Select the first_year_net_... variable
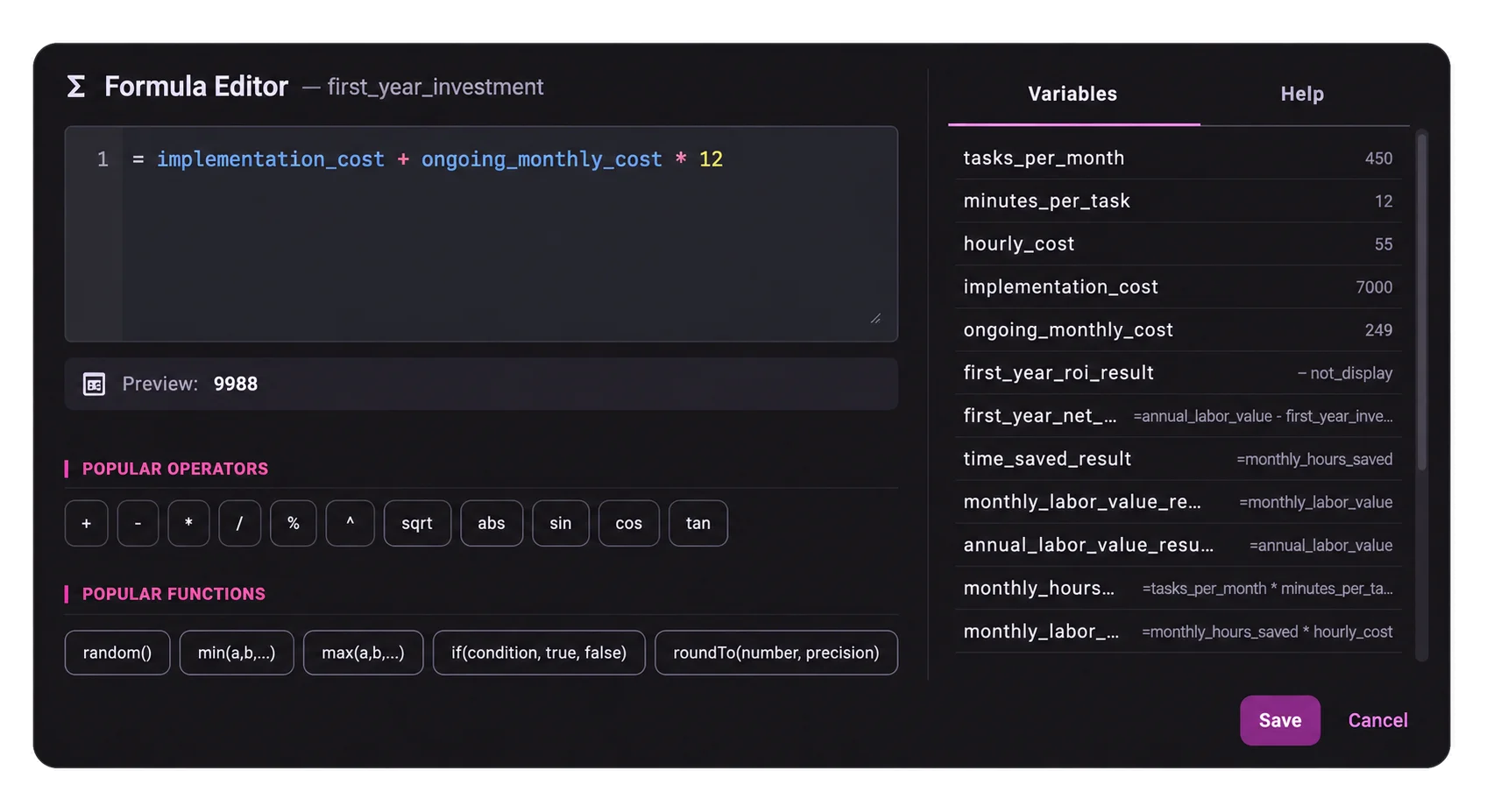The height and width of the screenshot is (812, 1487). [x=1178, y=415]
